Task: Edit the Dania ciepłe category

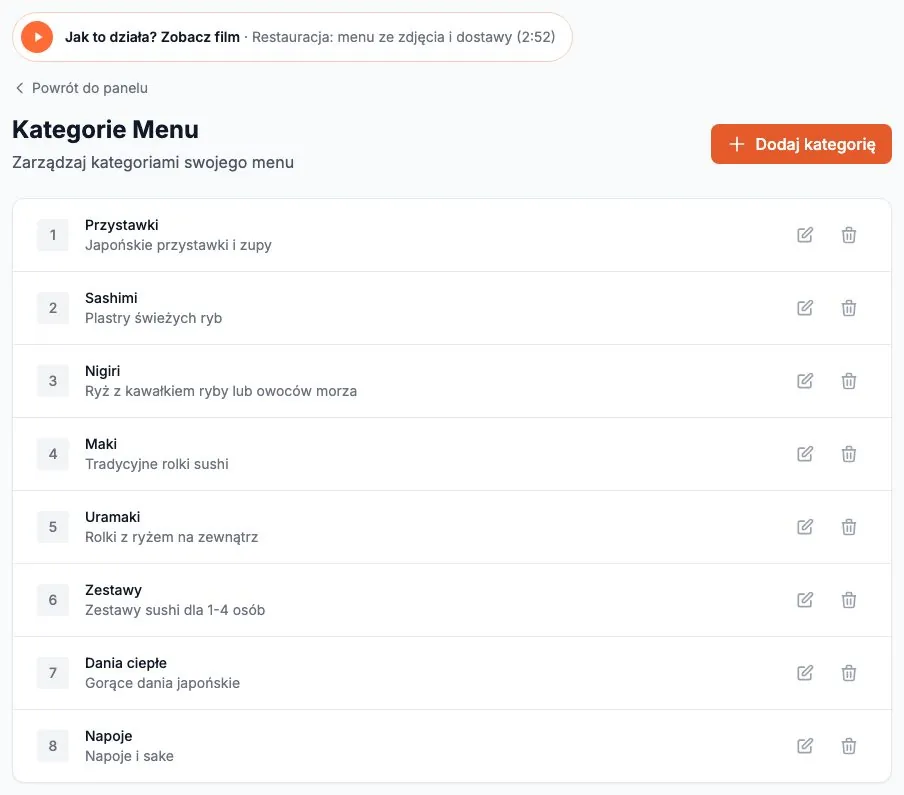Action: click(x=805, y=673)
